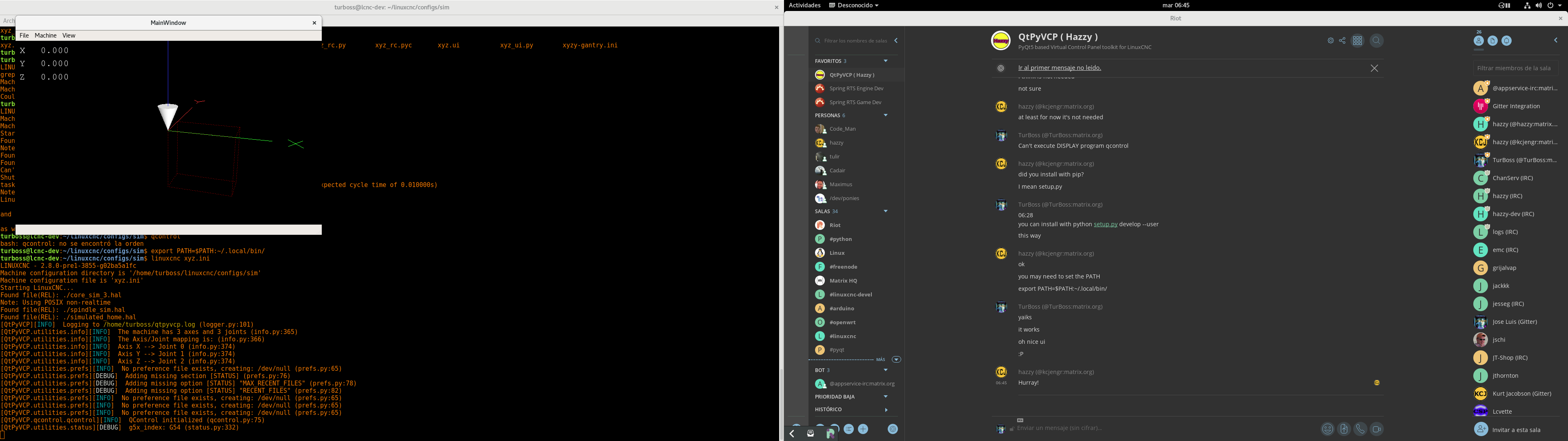Open chat with tulir
The height and width of the screenshot is (441, 1568).
click(x=856, y=156)
